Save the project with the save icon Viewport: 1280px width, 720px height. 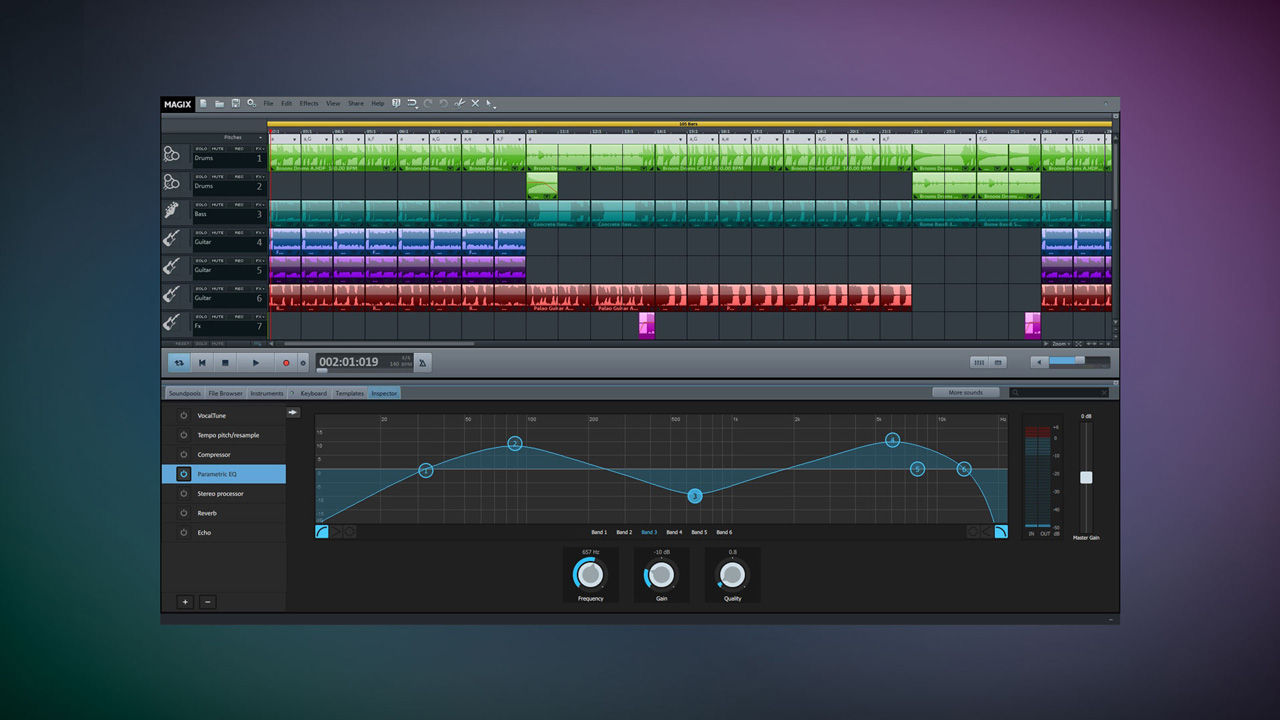point(236,103)
